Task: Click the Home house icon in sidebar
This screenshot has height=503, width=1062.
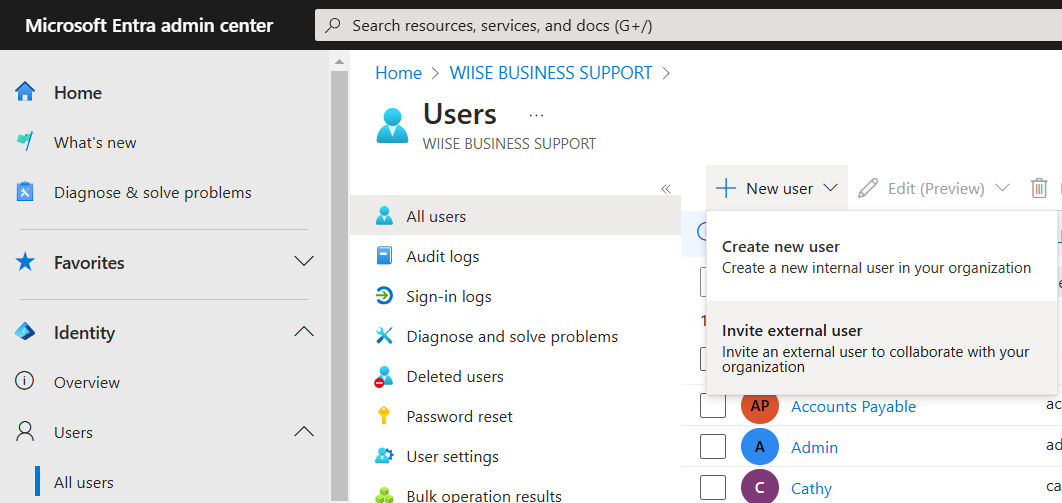Action: coord(25,92)
